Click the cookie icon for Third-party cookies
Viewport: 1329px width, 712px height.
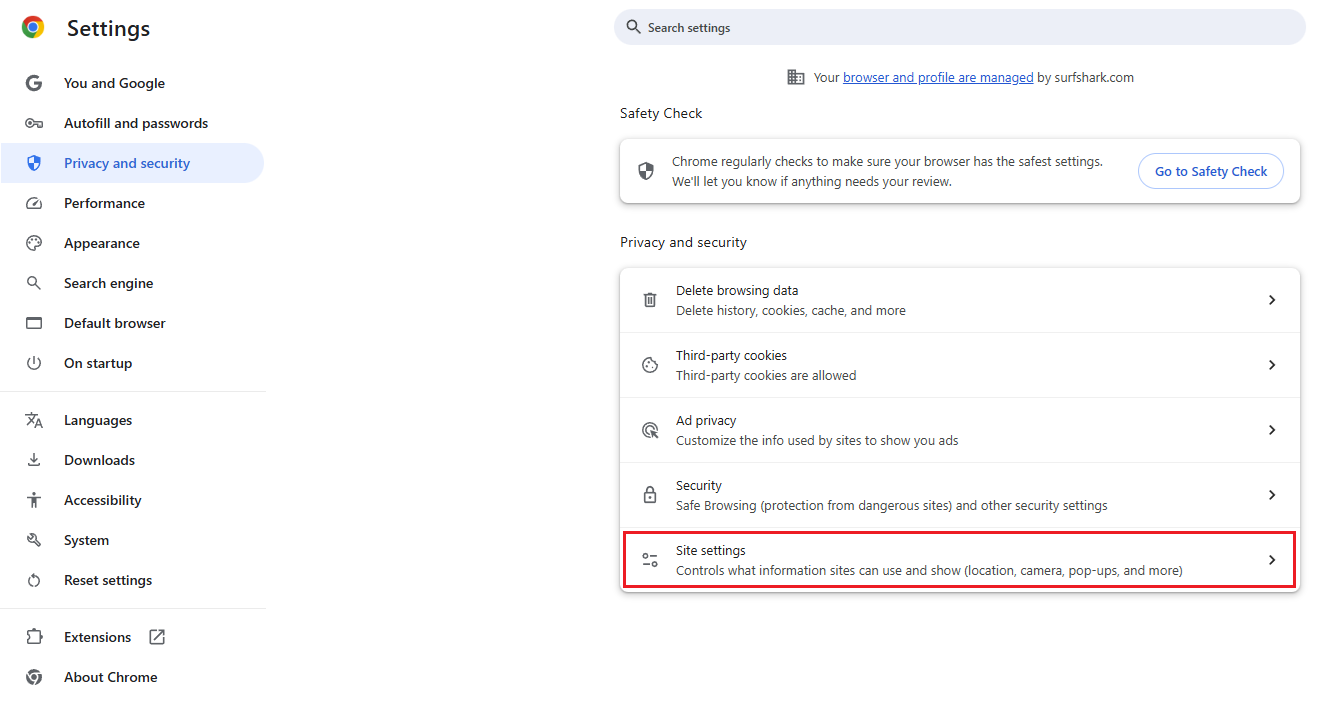(650, 365)
